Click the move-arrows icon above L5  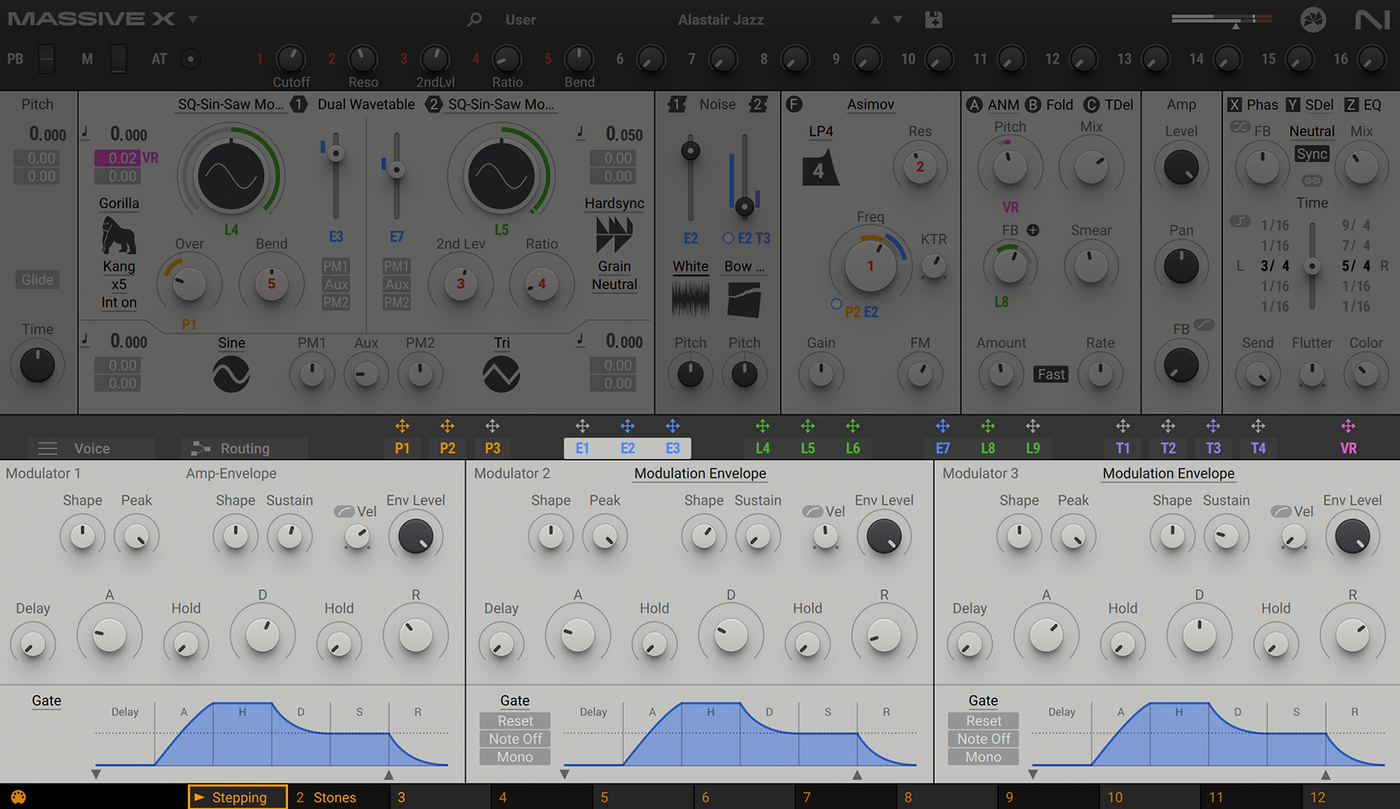click(807, 426)
